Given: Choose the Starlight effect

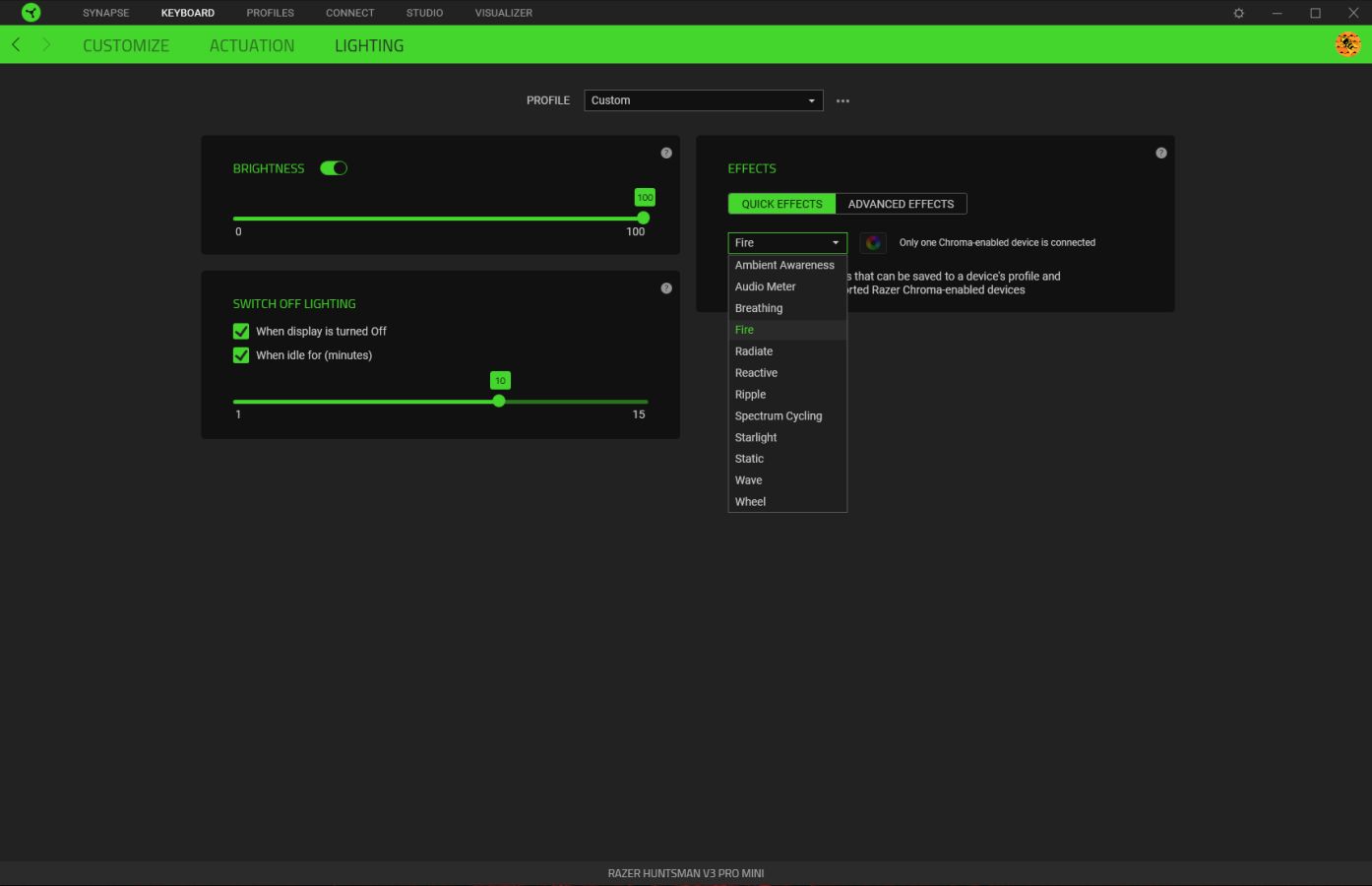Looking at the screenshot, I should point(787,437).
